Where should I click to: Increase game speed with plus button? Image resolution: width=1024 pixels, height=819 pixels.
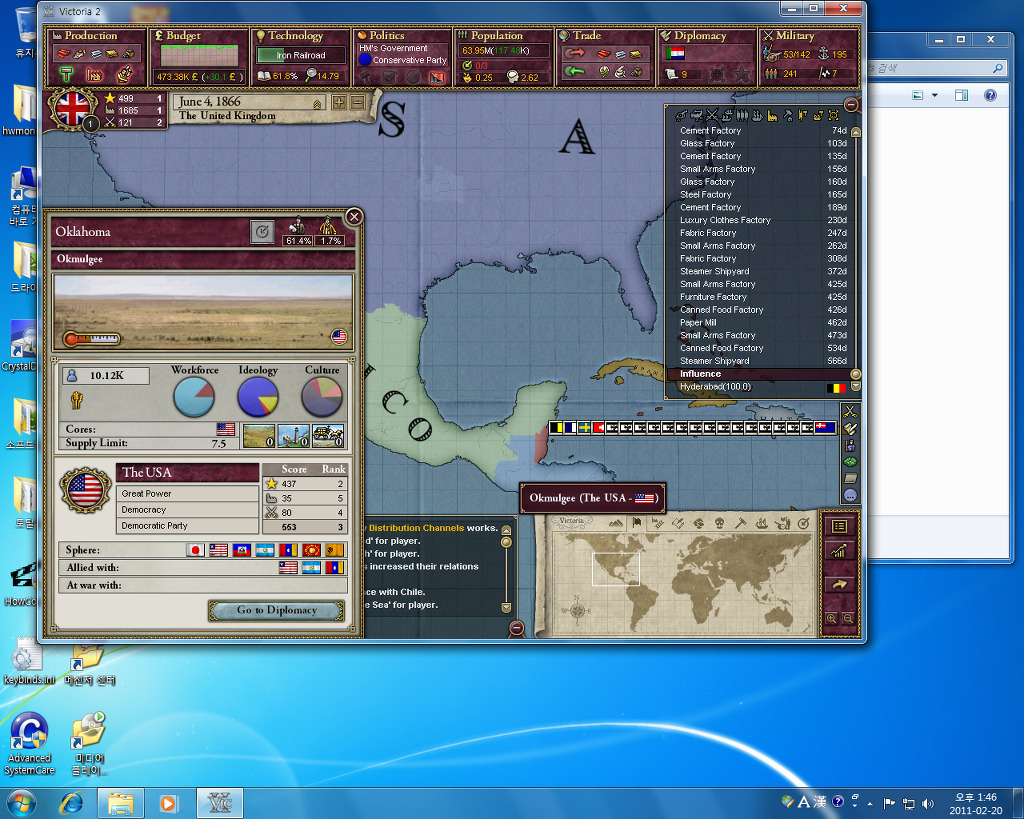(x=339, y=102)
